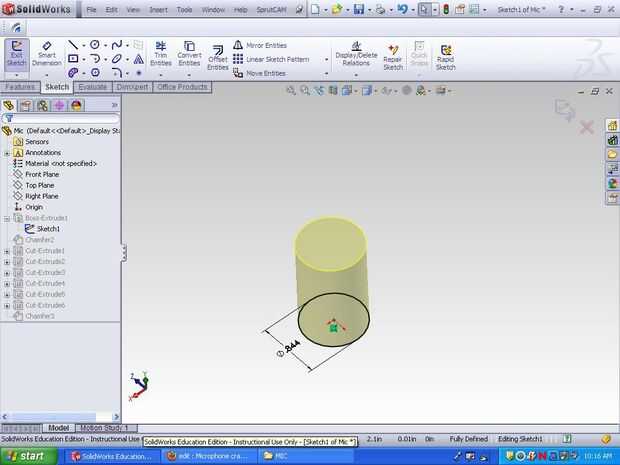620x465 pixels.
Task: Click the Open file icon
Action: point(337,9)
